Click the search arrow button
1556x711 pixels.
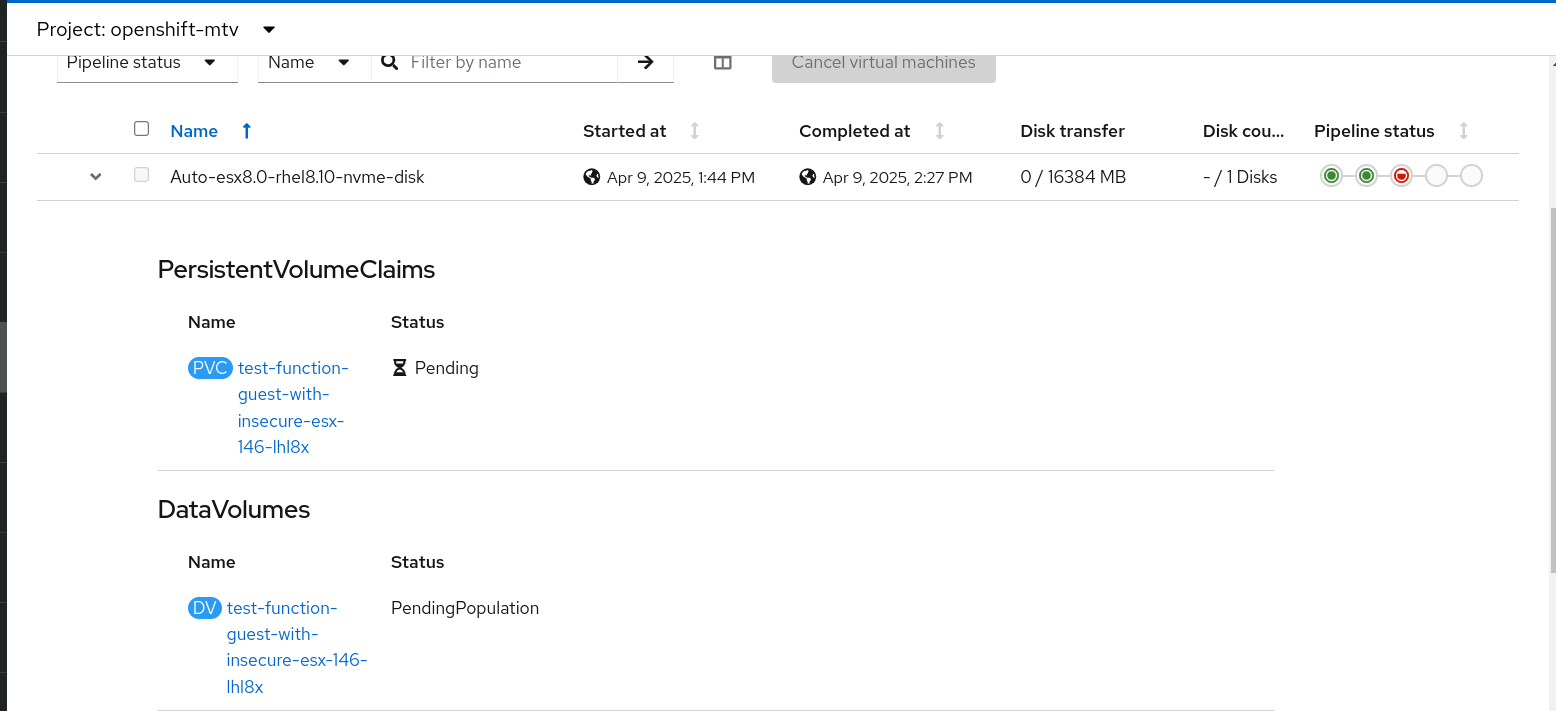tap(646, 62)
